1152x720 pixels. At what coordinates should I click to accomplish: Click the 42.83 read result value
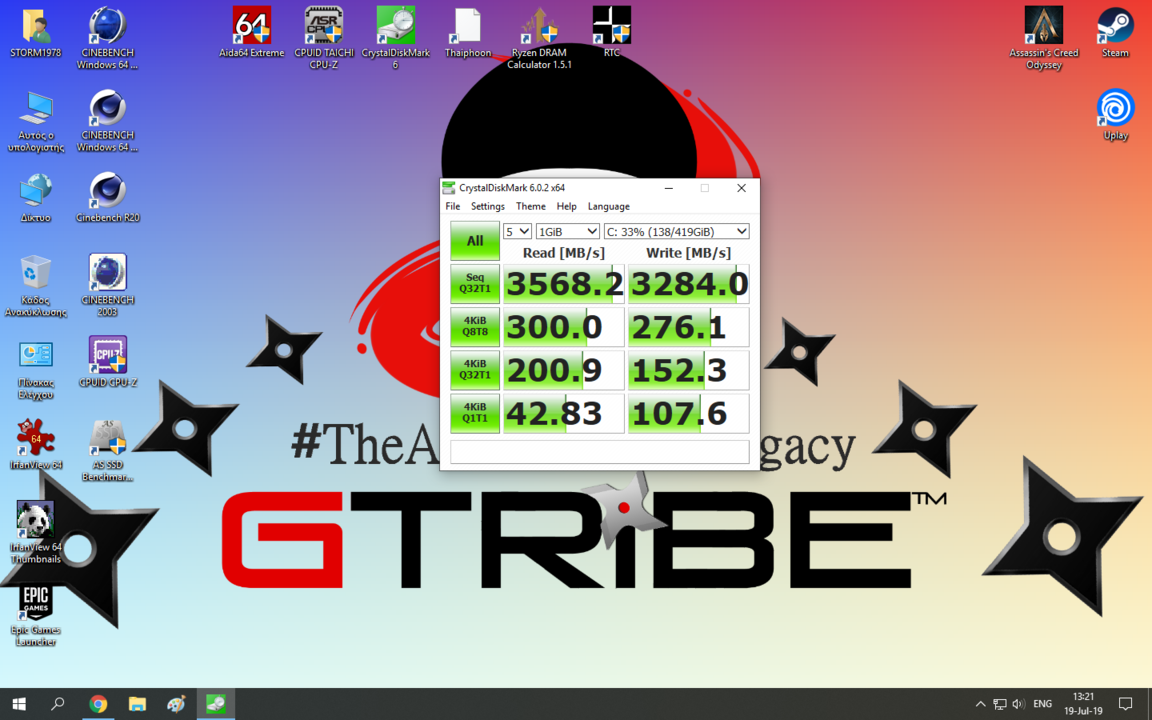[x=564, y=413]
